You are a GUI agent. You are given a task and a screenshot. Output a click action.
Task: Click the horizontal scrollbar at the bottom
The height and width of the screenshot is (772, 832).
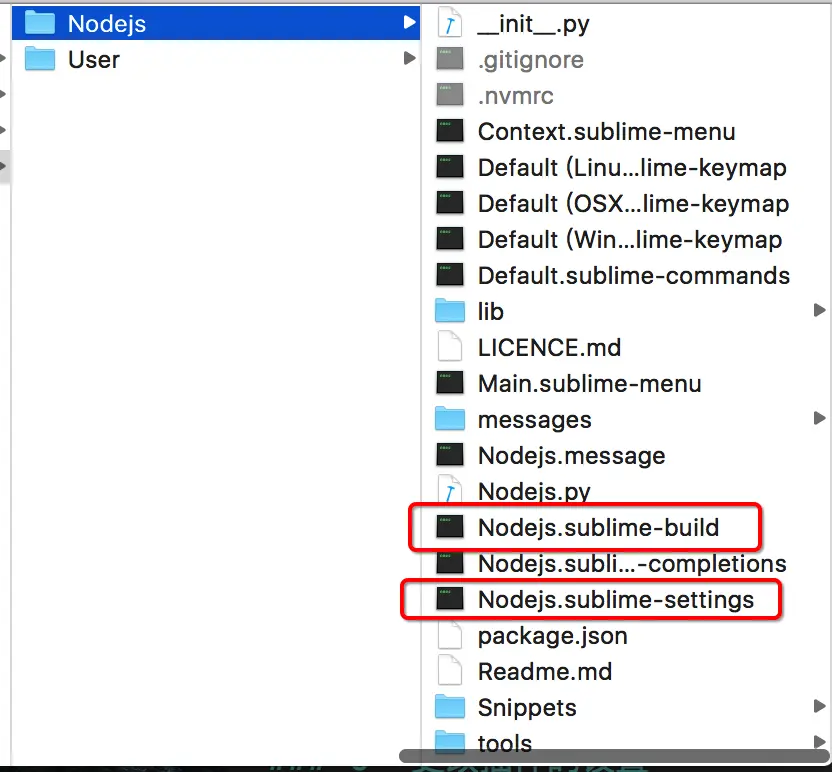pyautogui.click(x=614, y=756)
